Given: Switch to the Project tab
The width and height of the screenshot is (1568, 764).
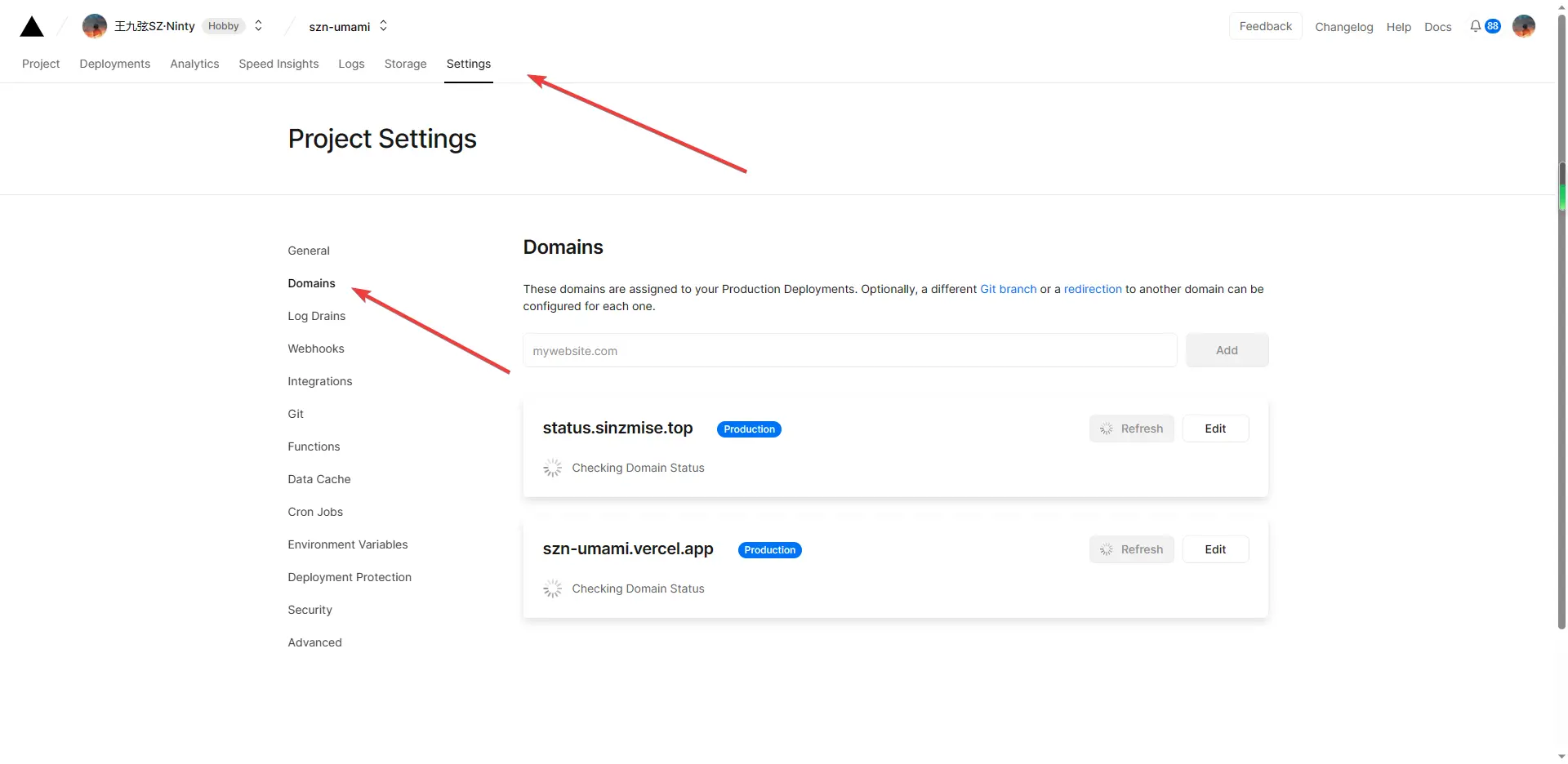Looking at the screenshot, I should [41, 64].
